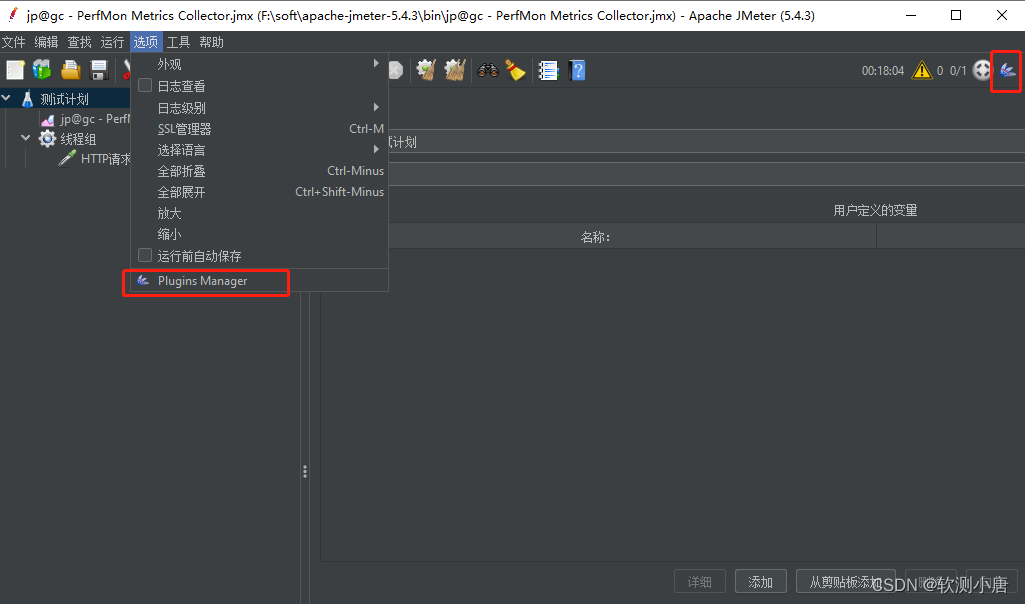This screenshot has width=1025, height=604.
Task: Click the New test plan toolbar icon
Action: coord(15,70)
